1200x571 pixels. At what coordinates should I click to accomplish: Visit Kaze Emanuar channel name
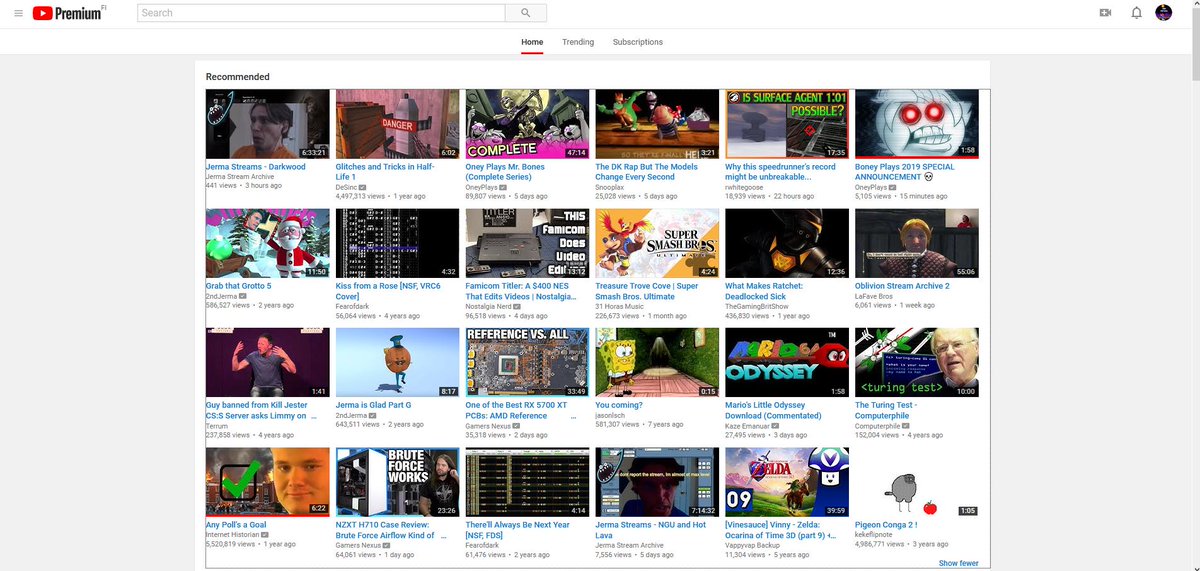click(749, 426)
